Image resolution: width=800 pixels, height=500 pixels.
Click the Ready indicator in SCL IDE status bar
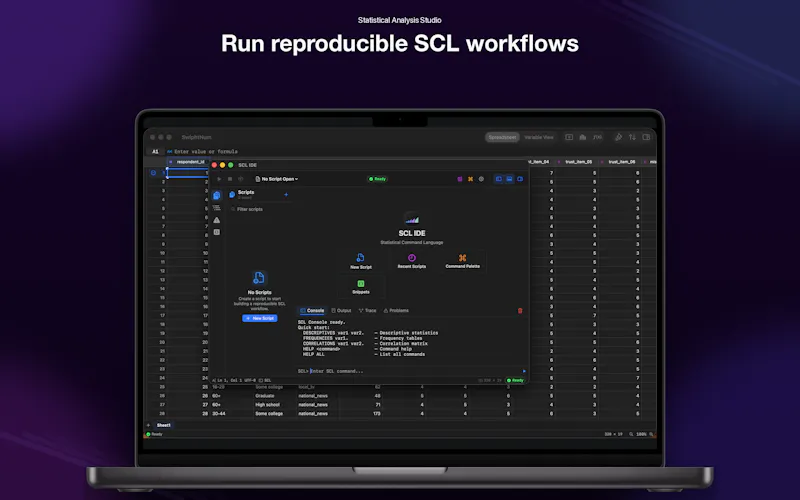[x=515, y=381]
